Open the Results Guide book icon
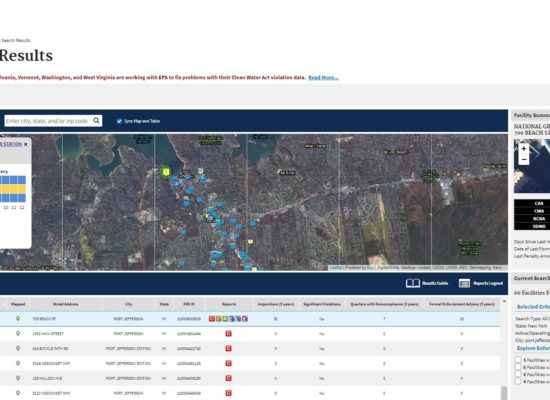 tap(412, 283)
